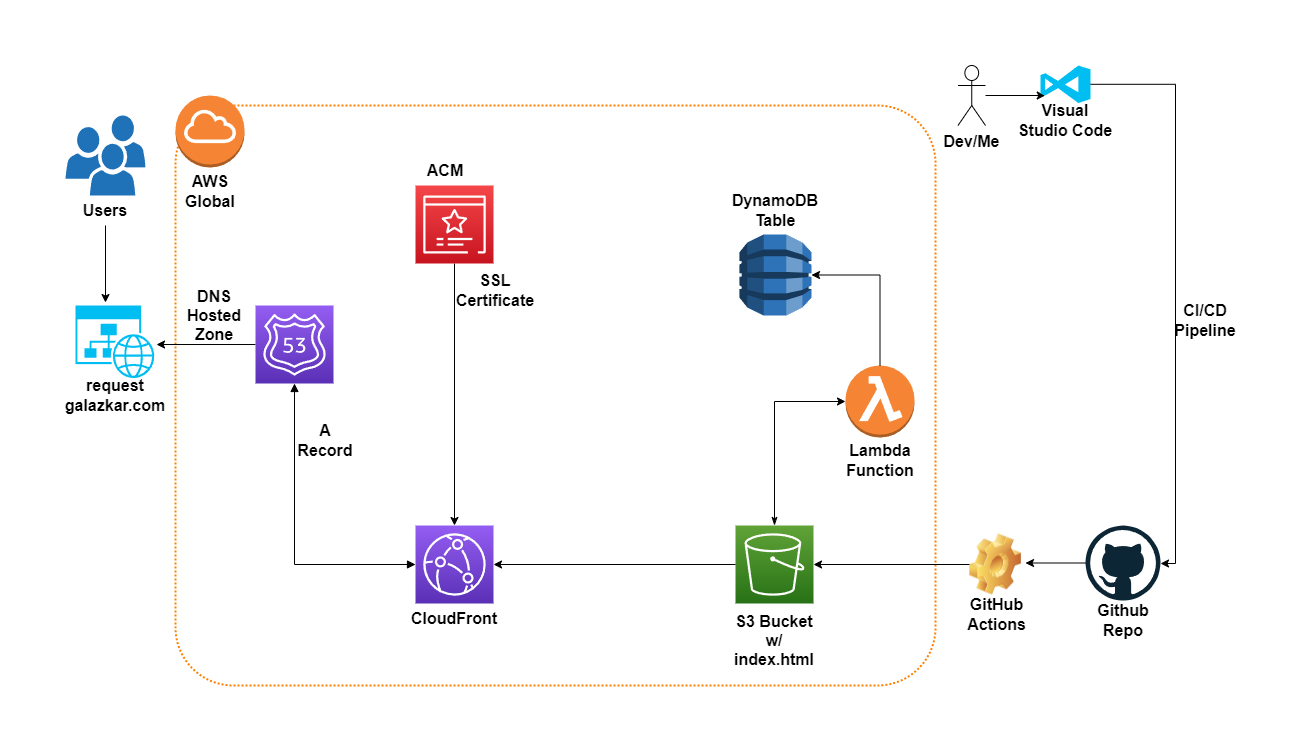Select the GitHub Actions gear icon
This screenshot has height=752, width=1301.
point(995,564)
